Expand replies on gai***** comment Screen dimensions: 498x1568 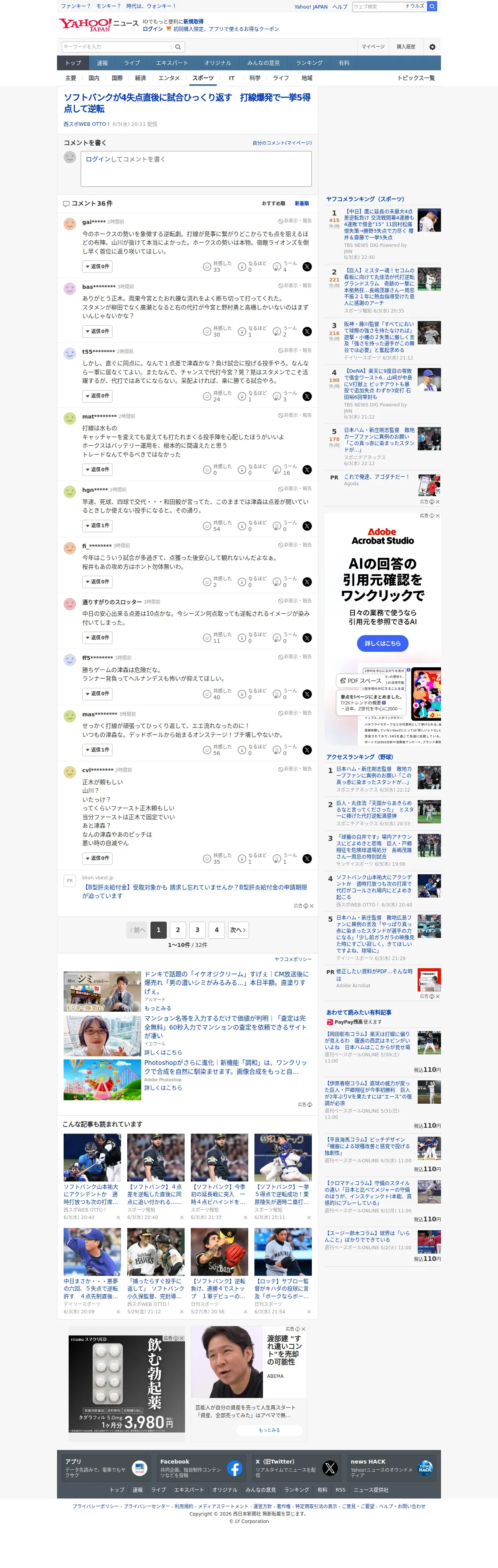tap(97, 267)
